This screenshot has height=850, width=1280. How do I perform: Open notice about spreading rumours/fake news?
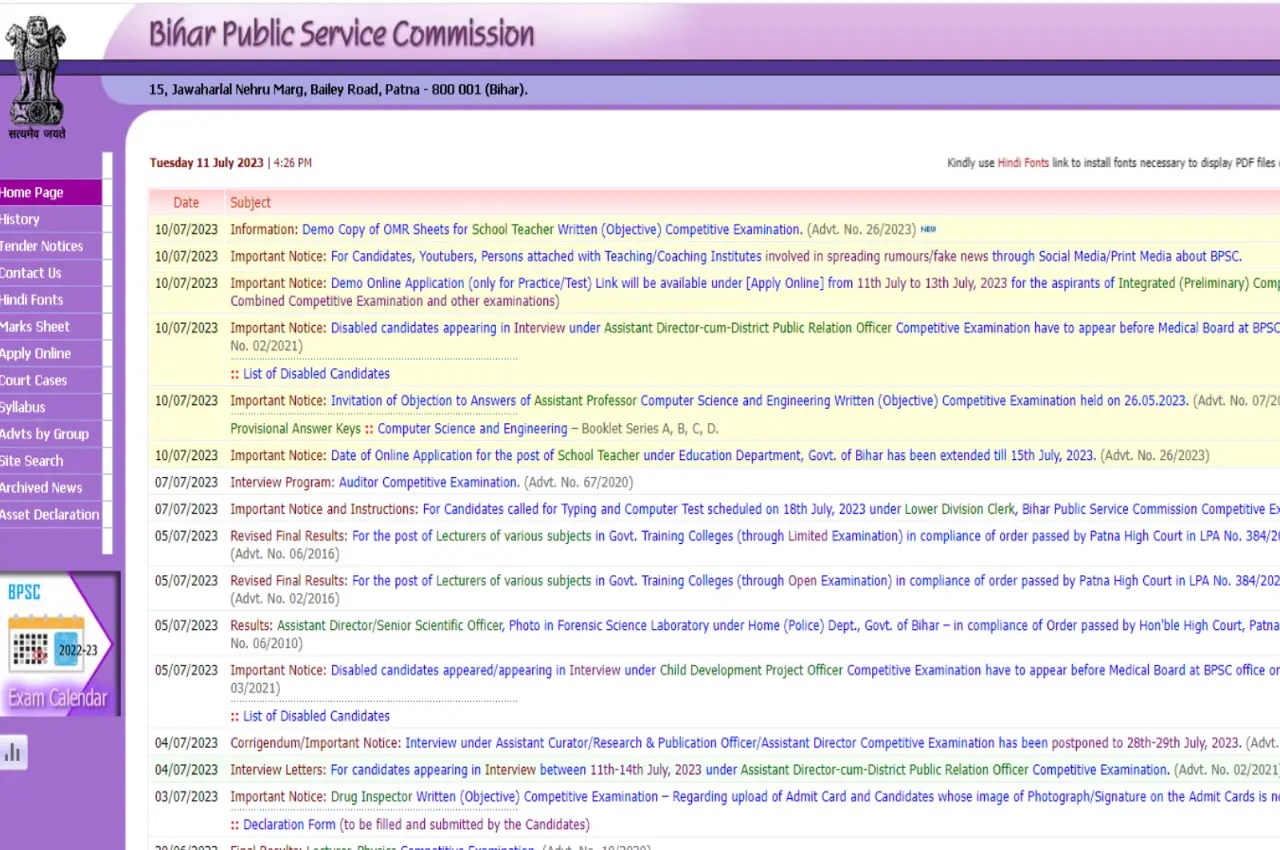786,256
